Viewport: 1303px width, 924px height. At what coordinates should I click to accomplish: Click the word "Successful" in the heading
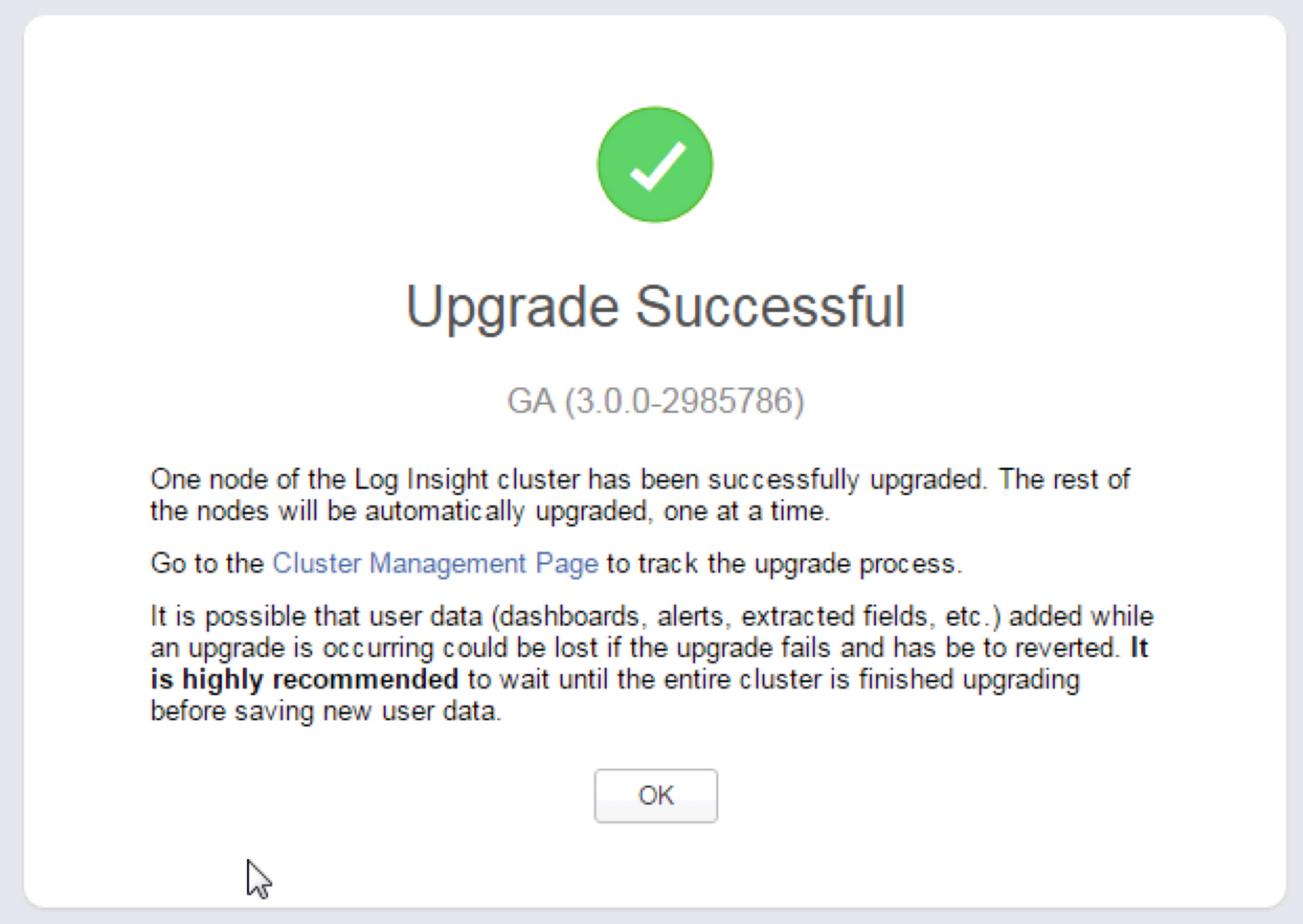click(770, 306)
